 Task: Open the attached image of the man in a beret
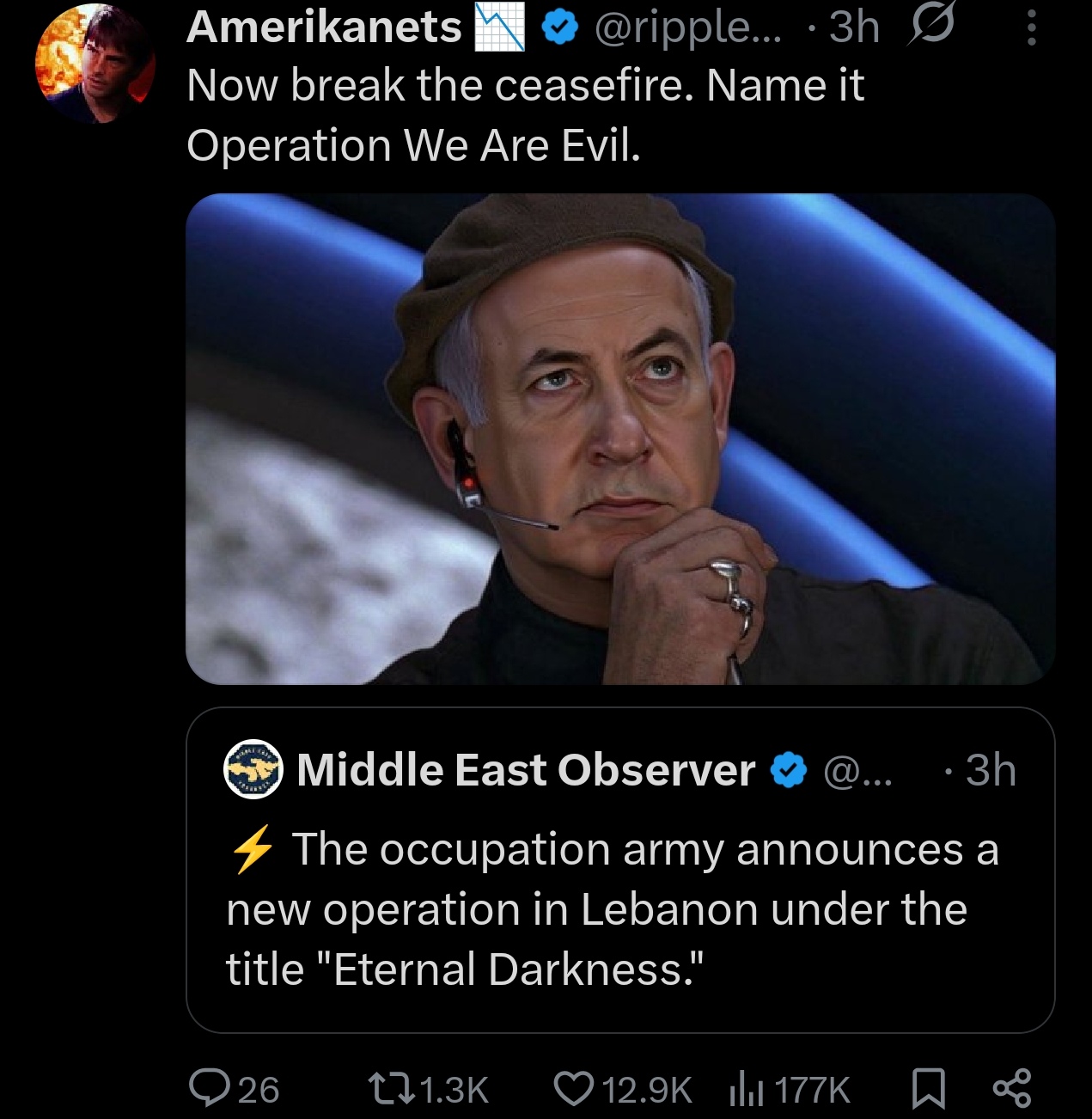pyautogui.click(x=619, y=438)
